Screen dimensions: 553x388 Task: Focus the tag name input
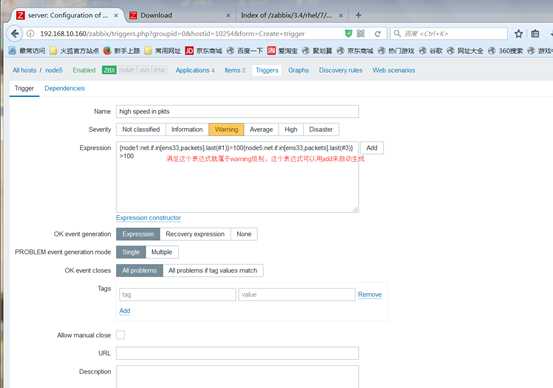(177, 295)
